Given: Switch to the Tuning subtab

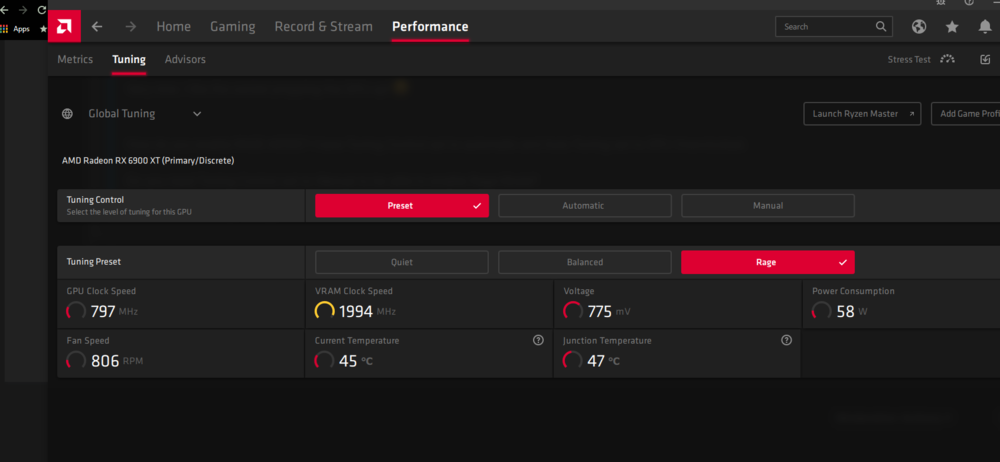Looking at the screenshot, I should pos(129,59).
